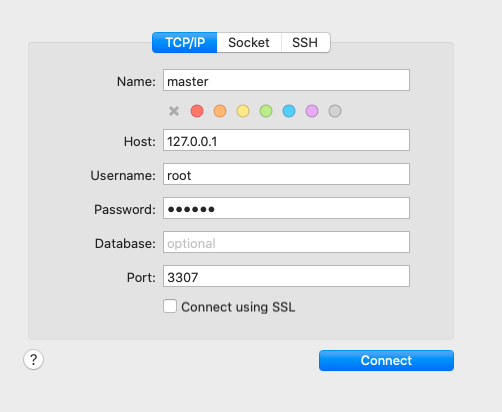Image resolution: width=502 pixels, height=412 pixels.
Task: Enable Connect using SSL checkbox
Action: 170,306
